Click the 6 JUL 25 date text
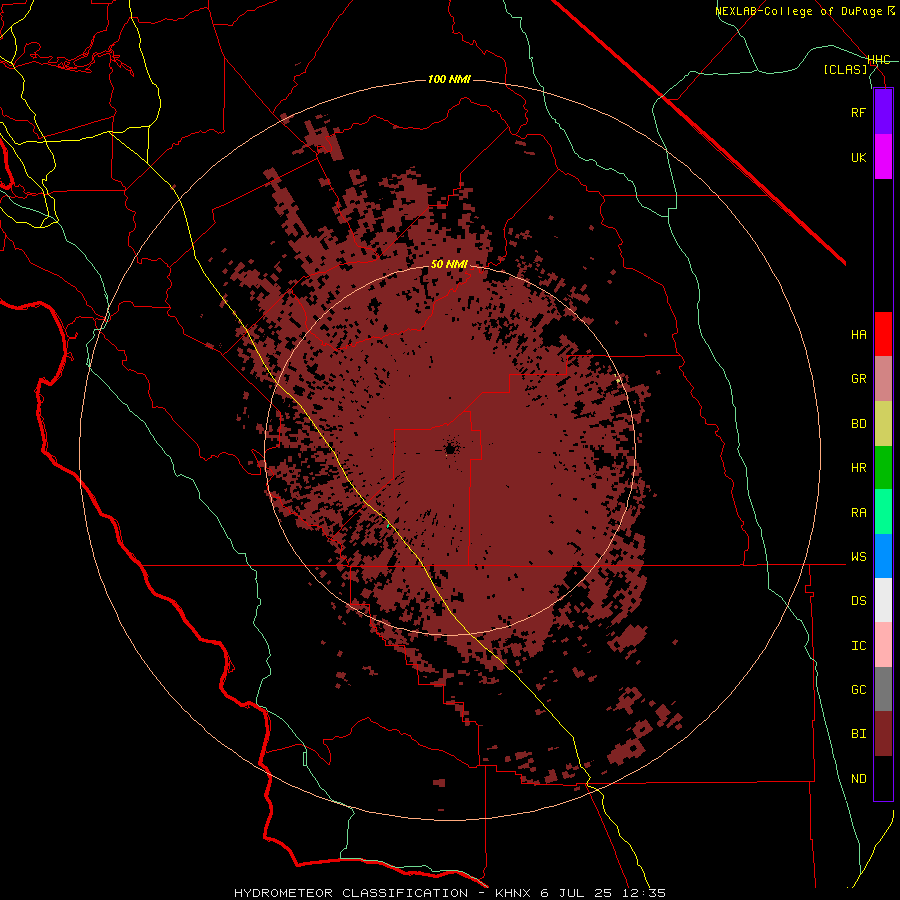 point(579,893)
